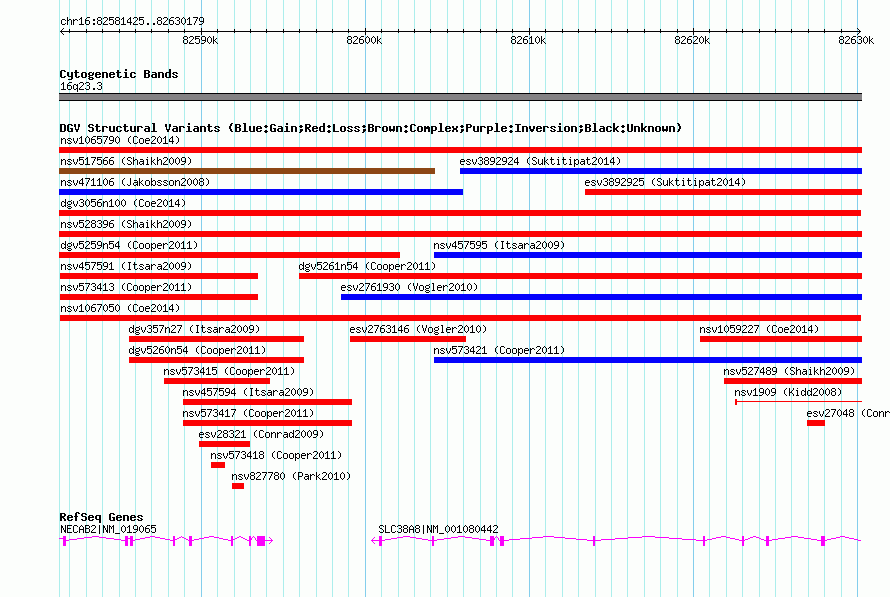890x597 pixels.
Task: Click the nsv1059227 (Coe2014) label
Action: pyautogui.click(x=759, y=329)
